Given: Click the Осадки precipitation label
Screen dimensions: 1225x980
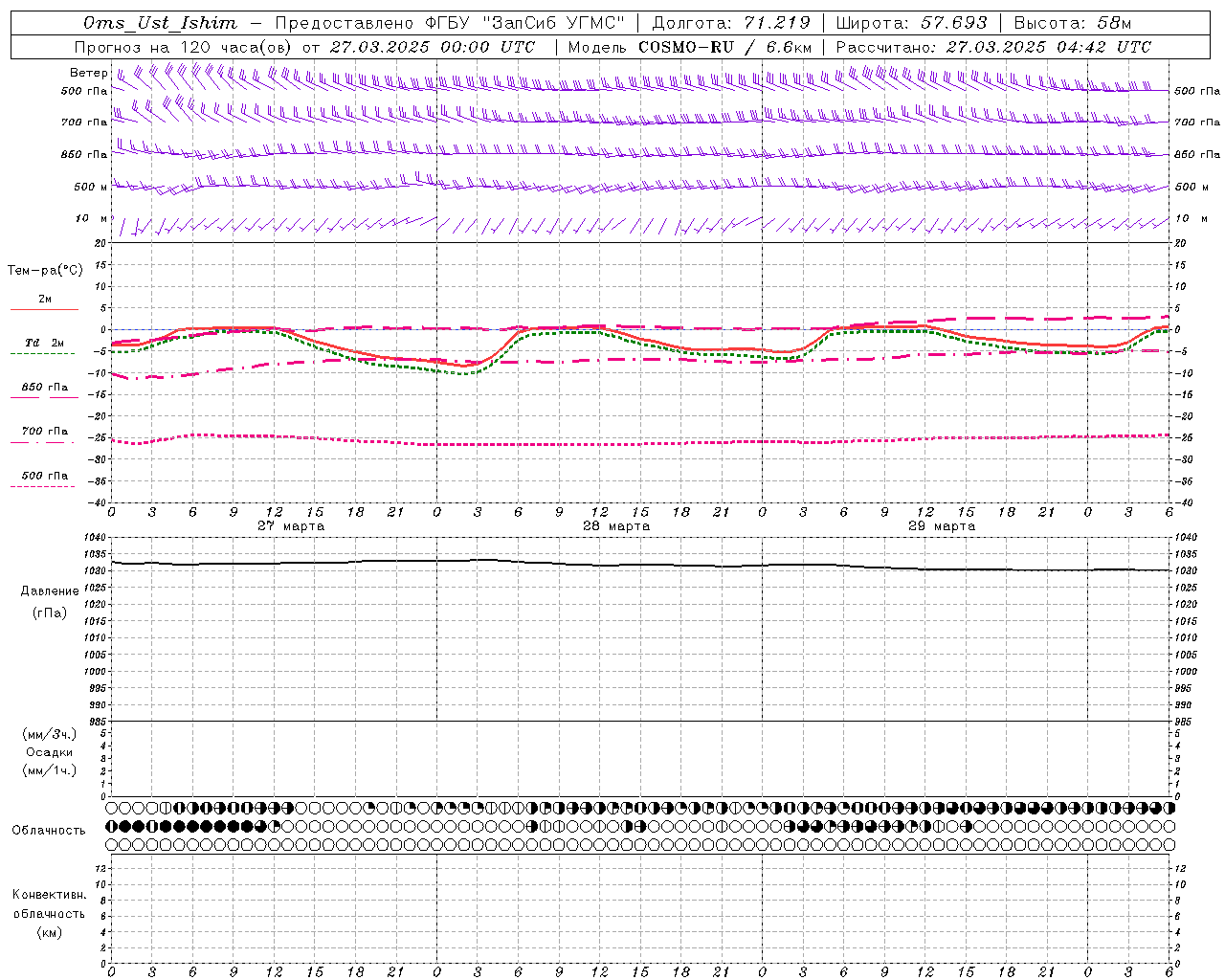Looking at the screenshot, I should click(x=50, y=752).
